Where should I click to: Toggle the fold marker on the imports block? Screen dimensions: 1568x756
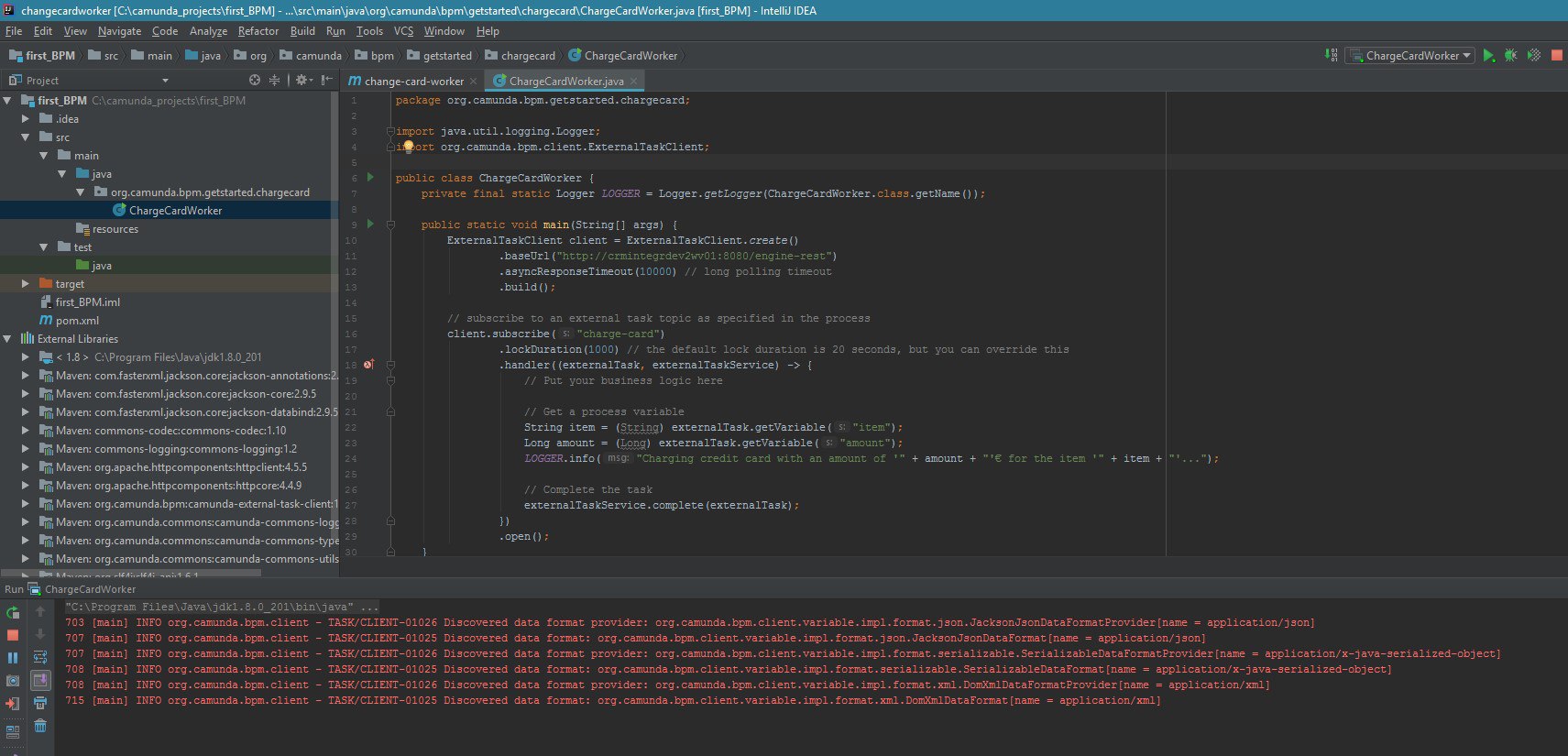click(390, 131)
